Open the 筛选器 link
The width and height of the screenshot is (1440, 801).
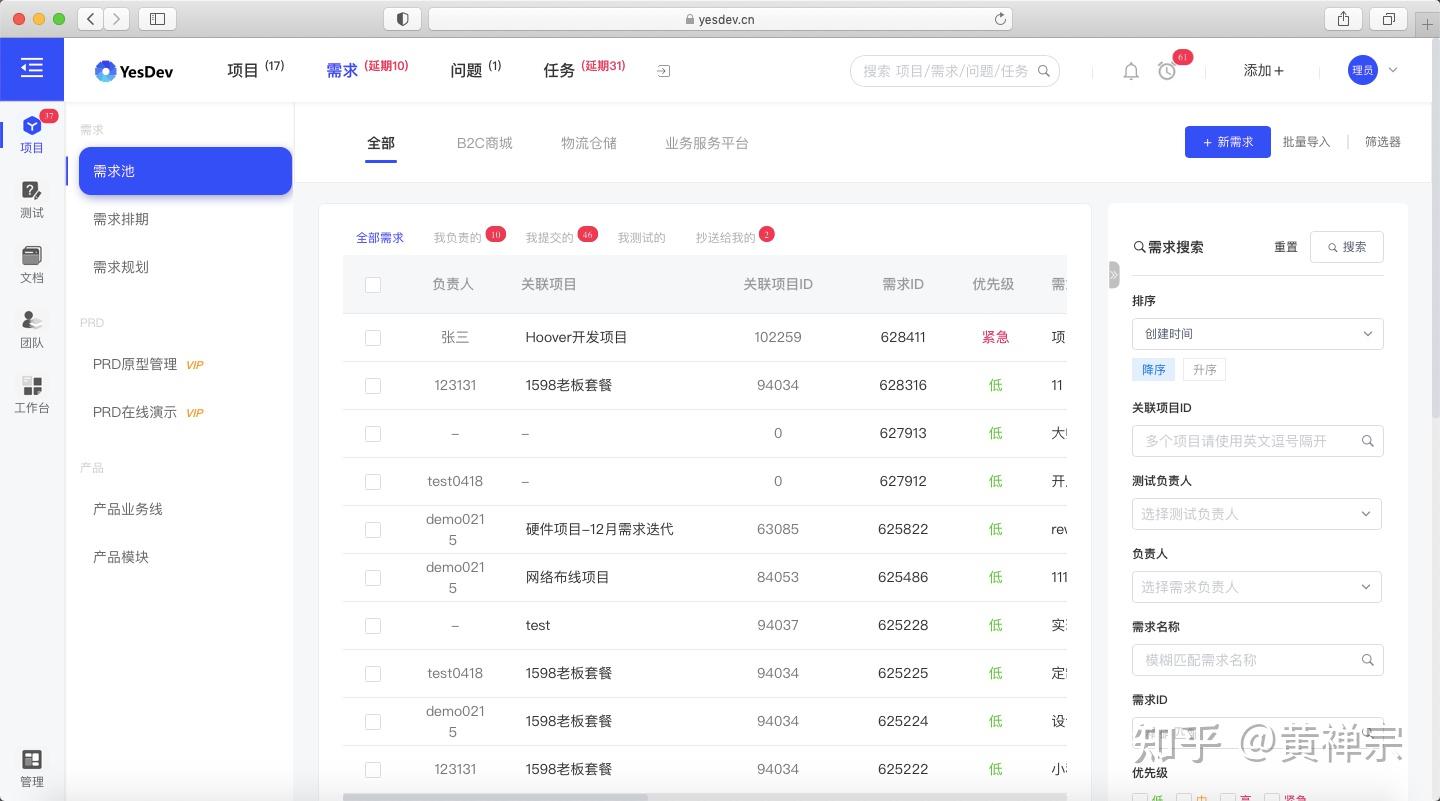coord(1382,142)
